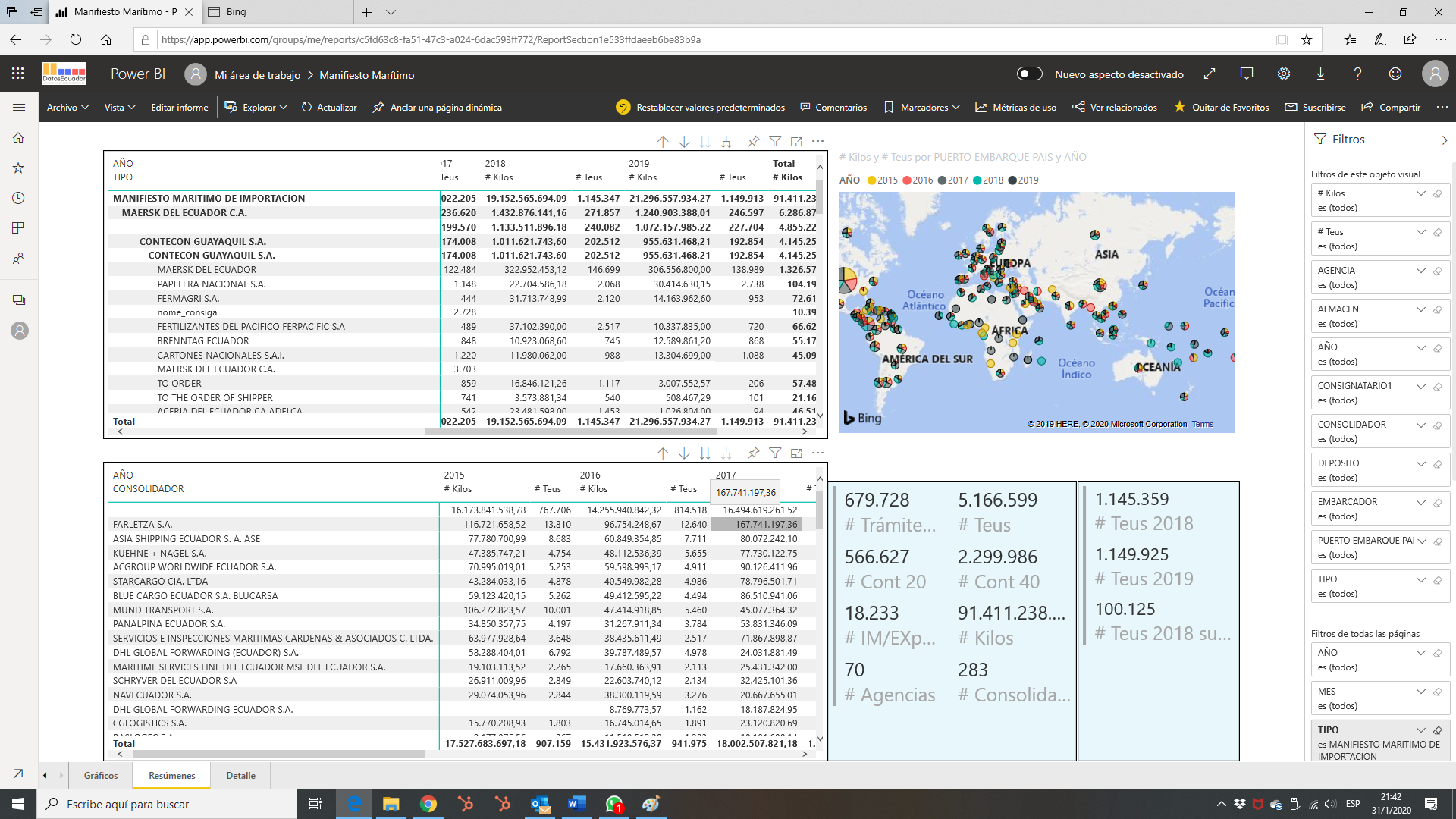Open the Vista dropdown menu
Screen dimensions: 1456x819
coord(120,108)
